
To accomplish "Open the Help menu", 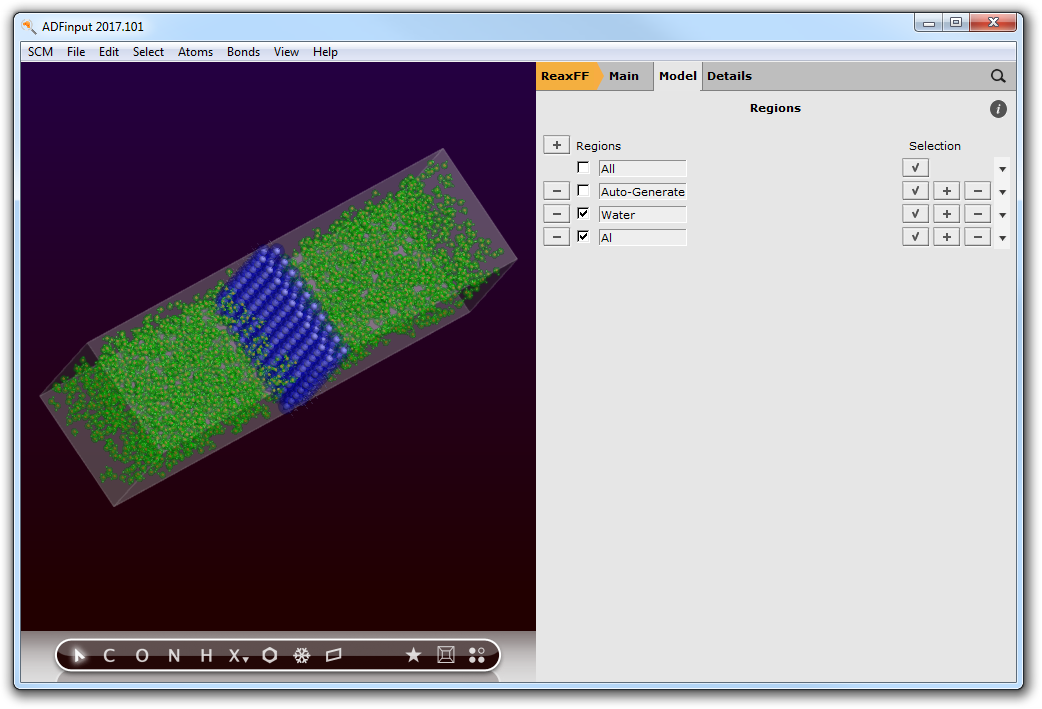I will click(x=325, y=52).
